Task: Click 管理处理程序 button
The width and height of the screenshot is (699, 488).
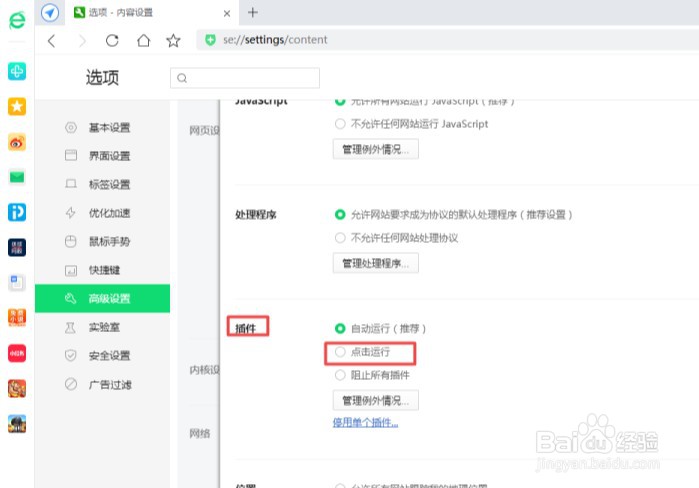Action: pyautogui.click(x=375, y=263)
